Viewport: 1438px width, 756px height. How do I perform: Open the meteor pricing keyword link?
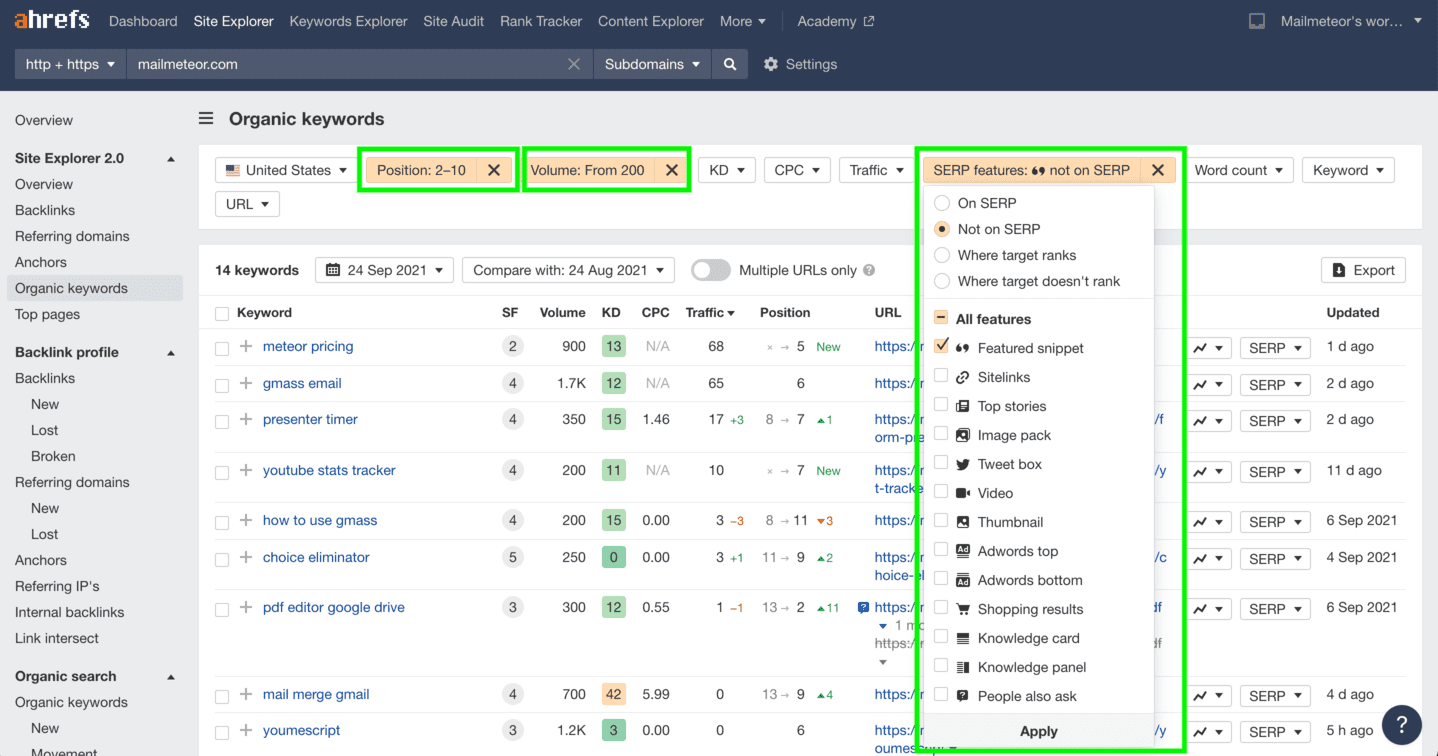pyautogui.click(x=308, y=346)
